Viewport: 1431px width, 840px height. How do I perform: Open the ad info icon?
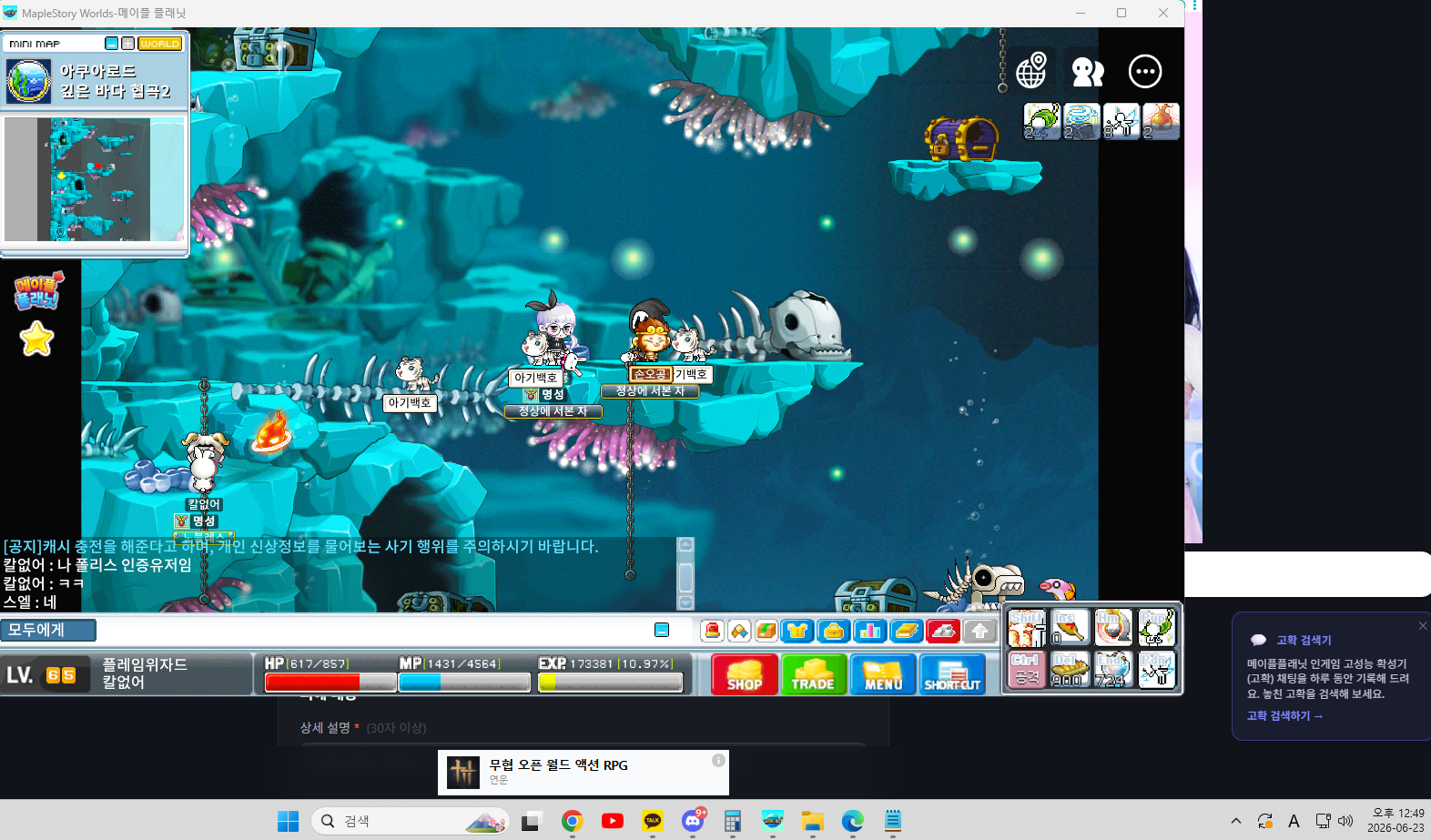click(x=718, y=760)
